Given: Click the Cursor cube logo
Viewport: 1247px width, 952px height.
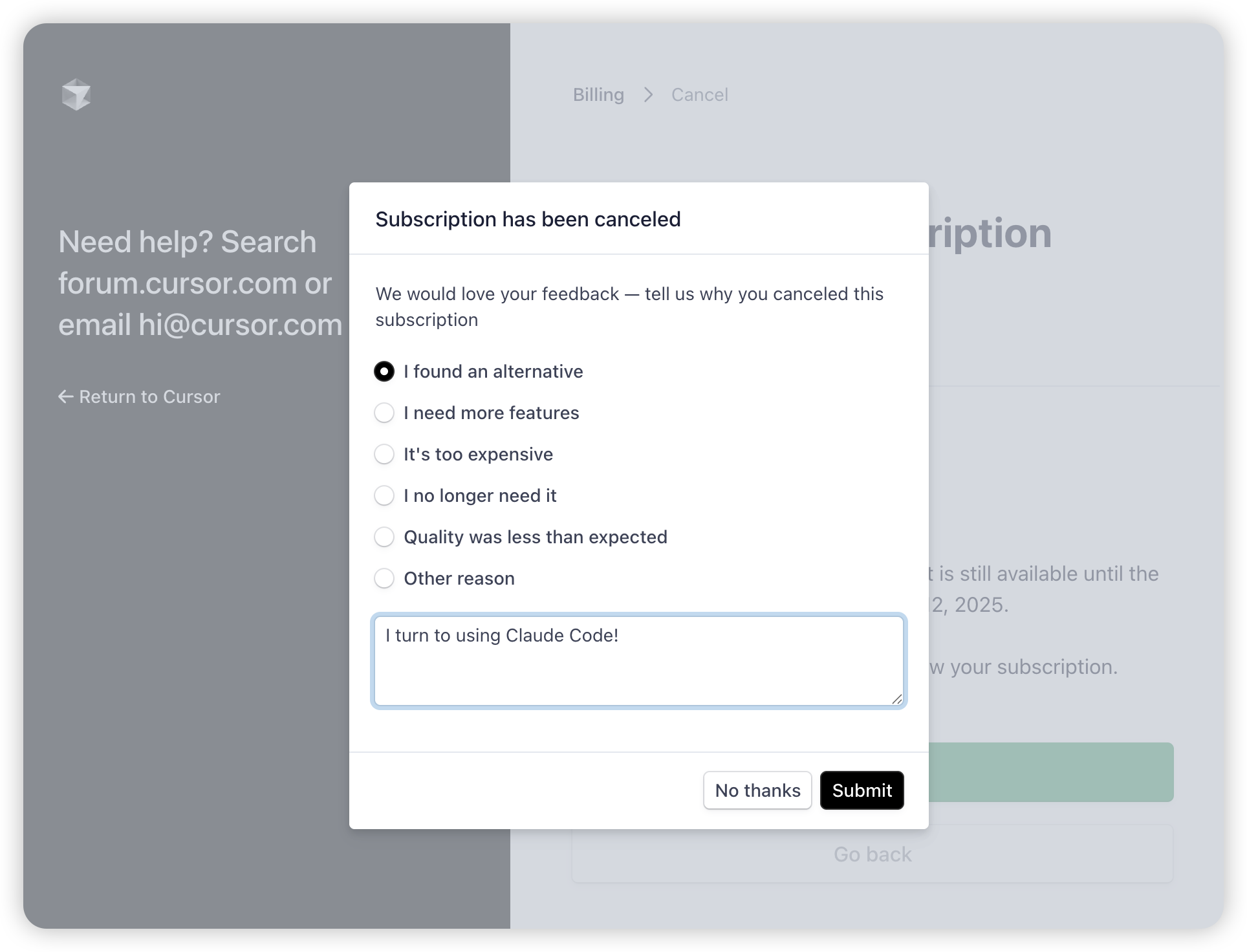Looking at the screenshot, I should click(76, 94).
